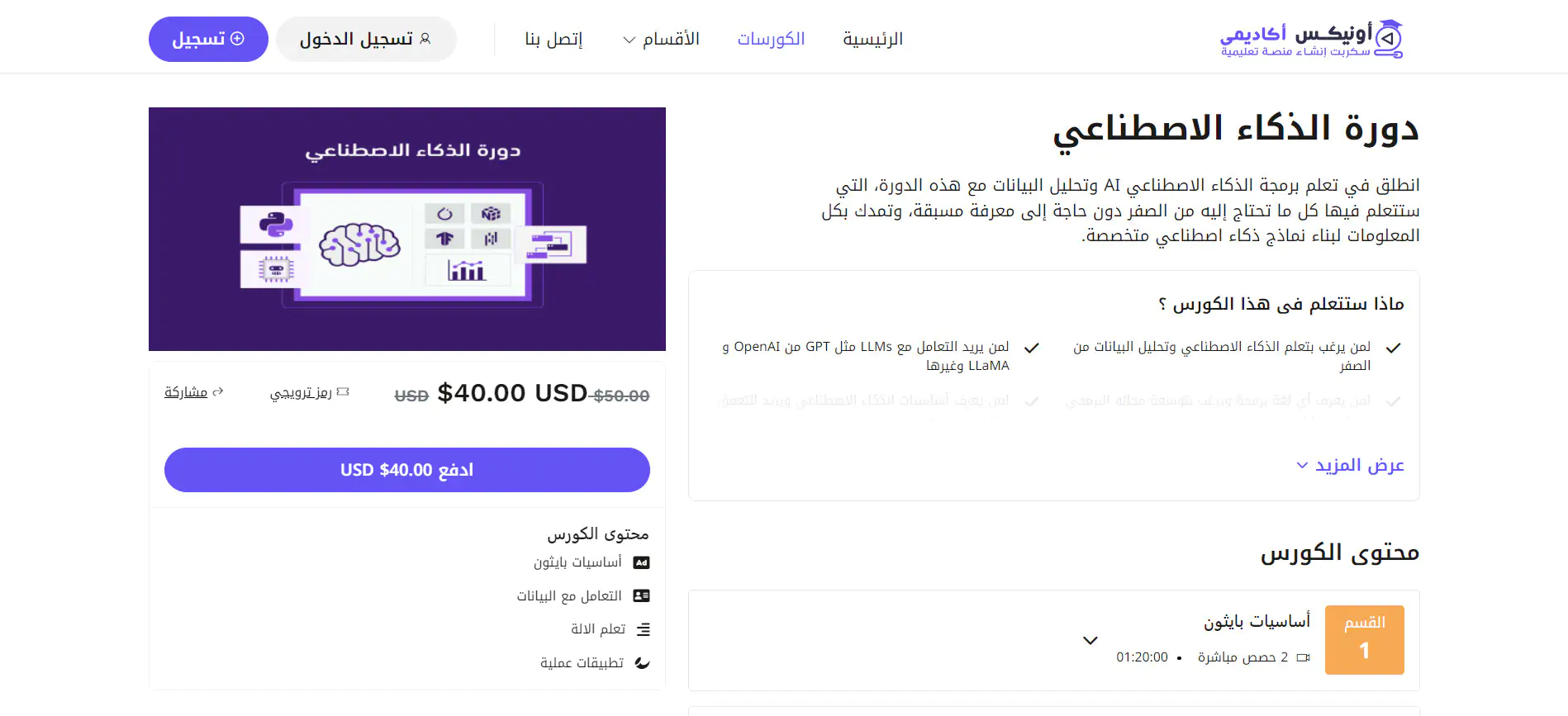
Task: Click the user icon in login button
Action: click(x=425, y=39)
